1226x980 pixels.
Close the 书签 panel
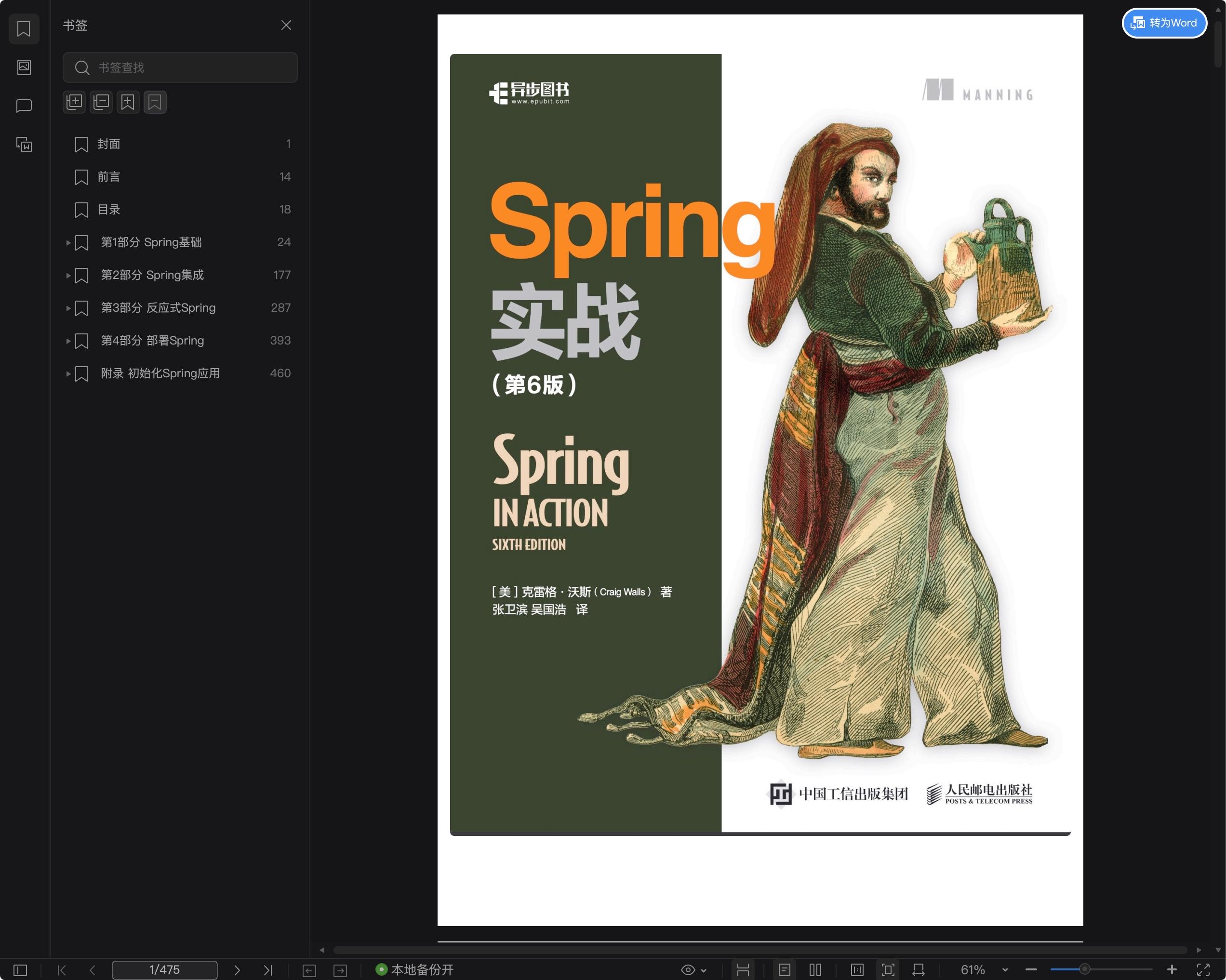[286, 25]
